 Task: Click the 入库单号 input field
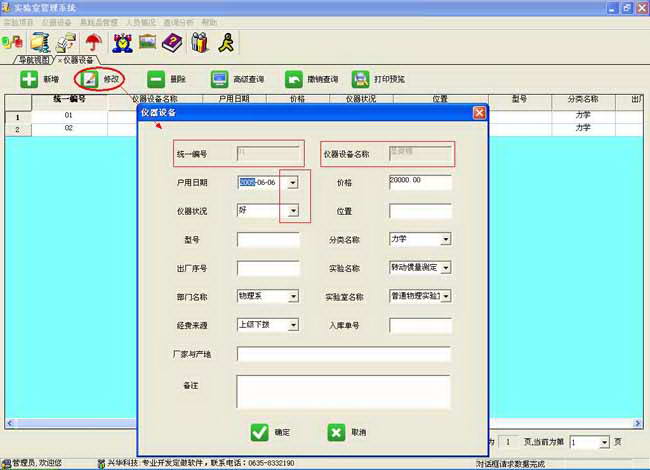pyautogui.click(x=420, y=326)
